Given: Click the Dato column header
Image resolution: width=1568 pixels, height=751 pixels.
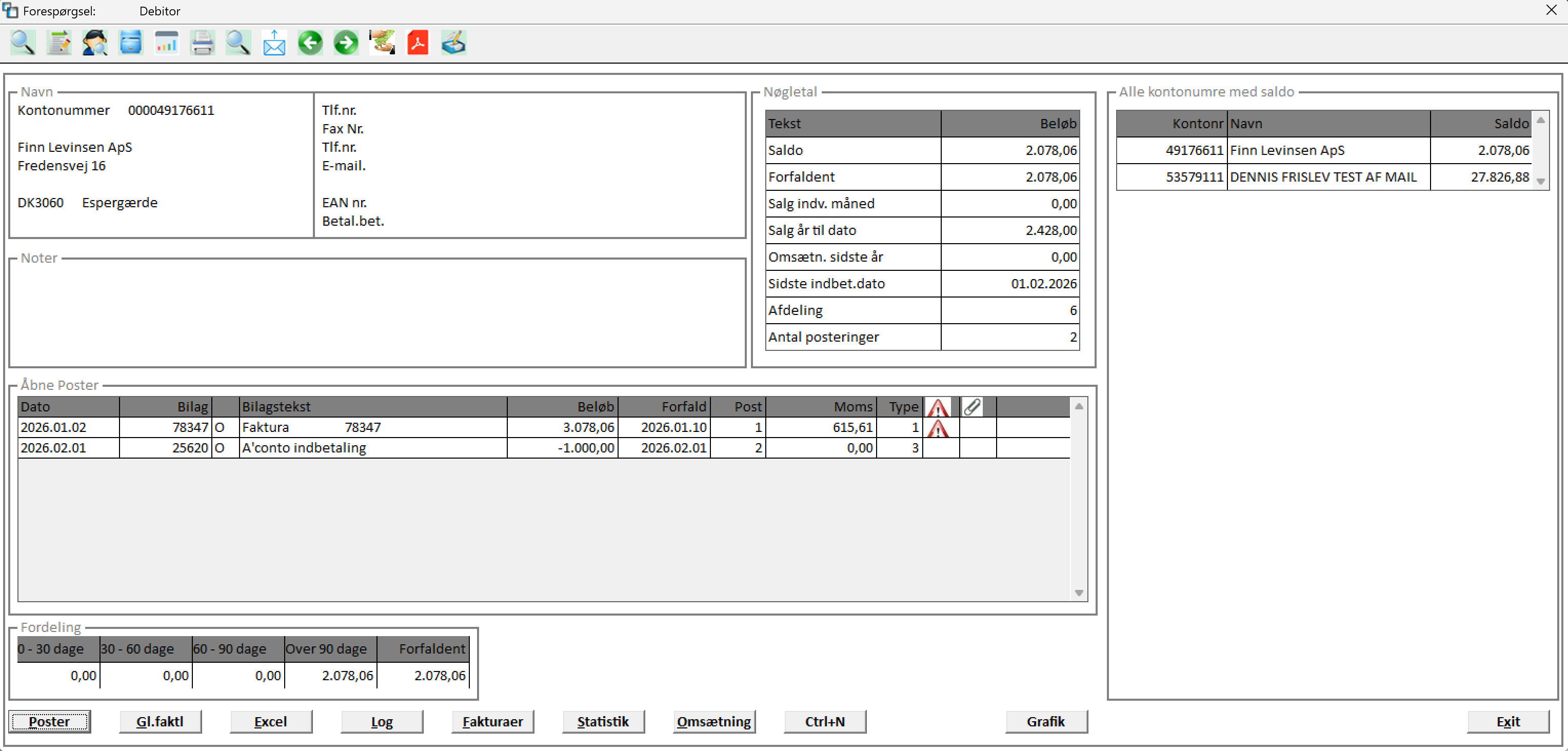Looking at the screenshot, I should pos(68,407).
